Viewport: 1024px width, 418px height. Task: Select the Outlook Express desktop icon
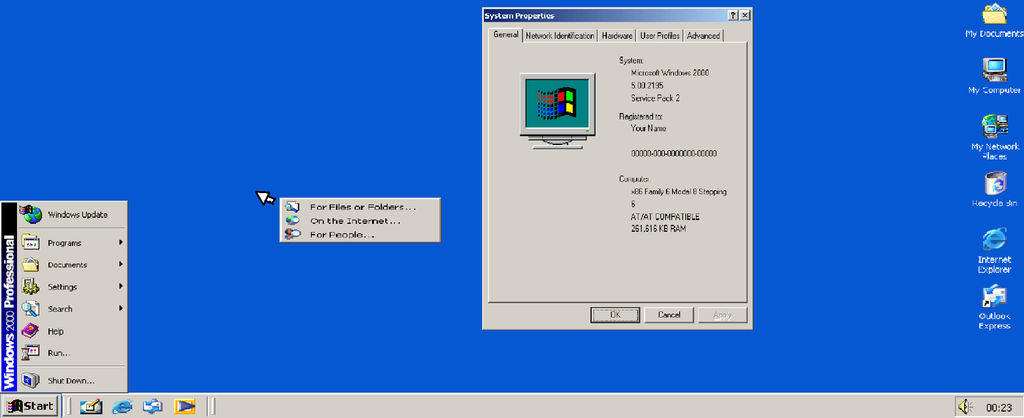[x=994, y=307]
